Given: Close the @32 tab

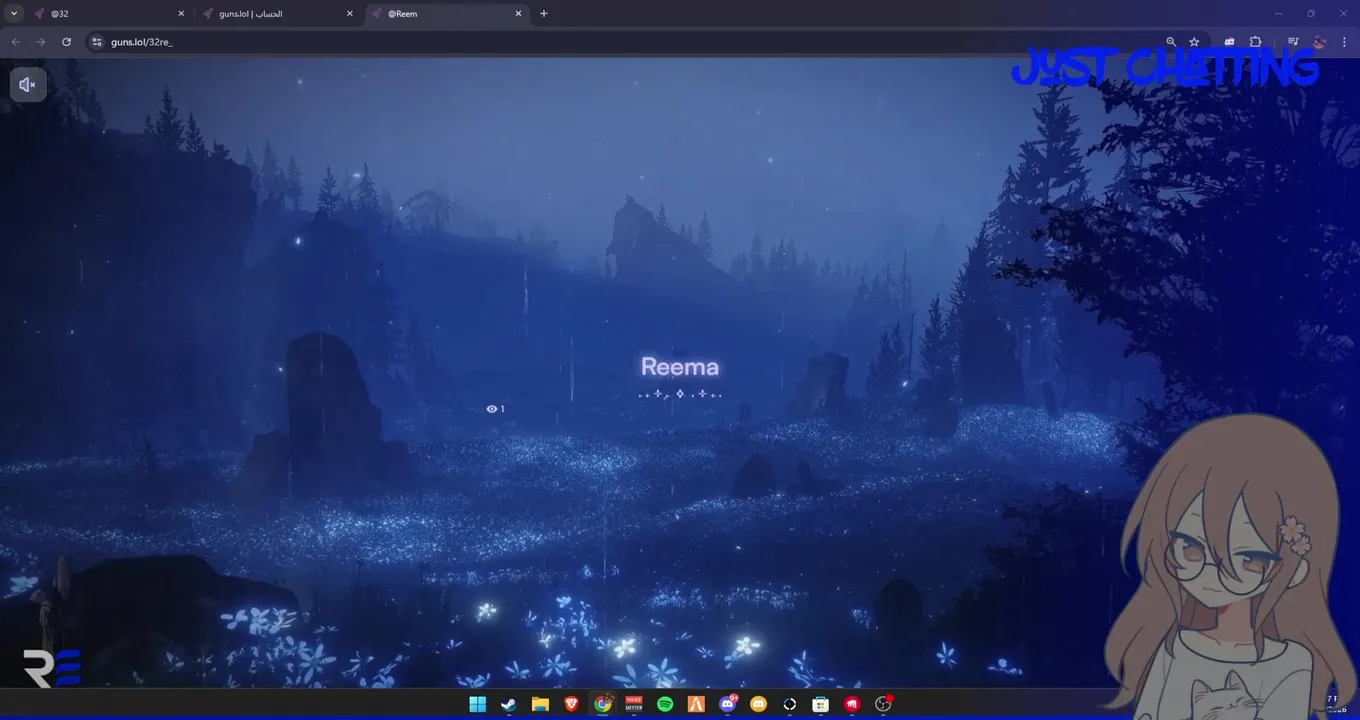Looking at the screenshot, I should pos(181,14).
